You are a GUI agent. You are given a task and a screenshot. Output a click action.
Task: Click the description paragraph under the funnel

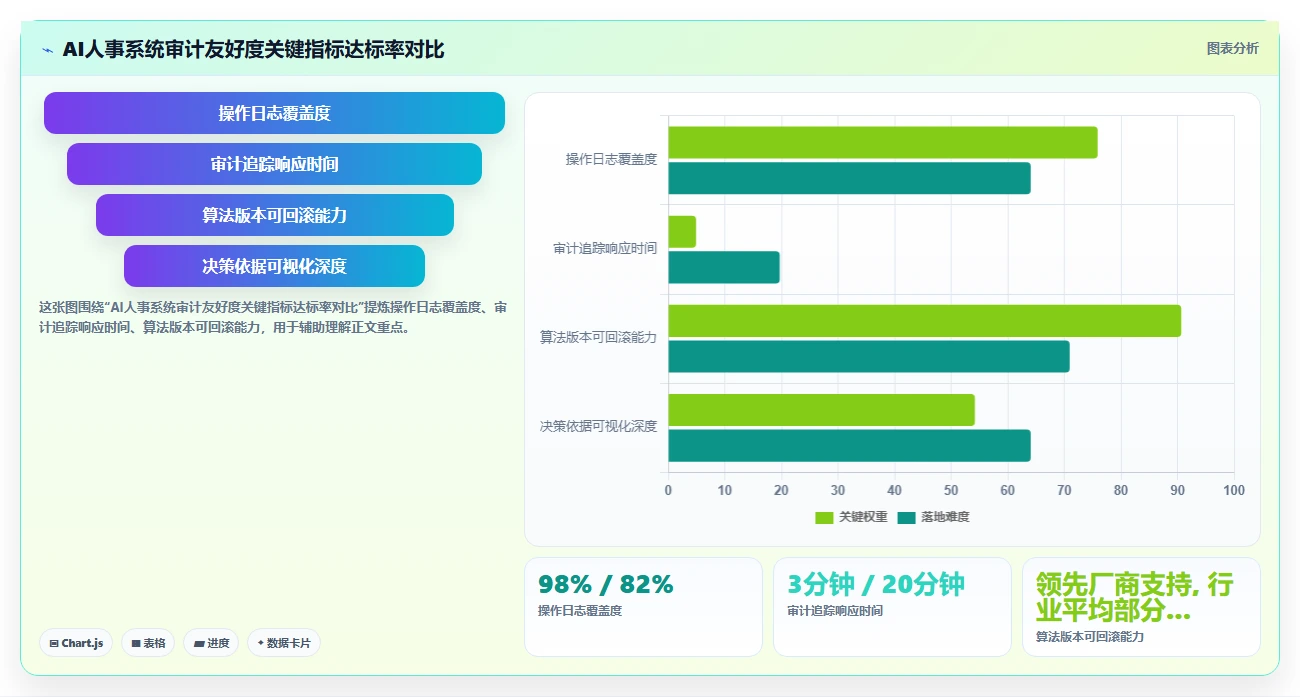coord(273,317)
